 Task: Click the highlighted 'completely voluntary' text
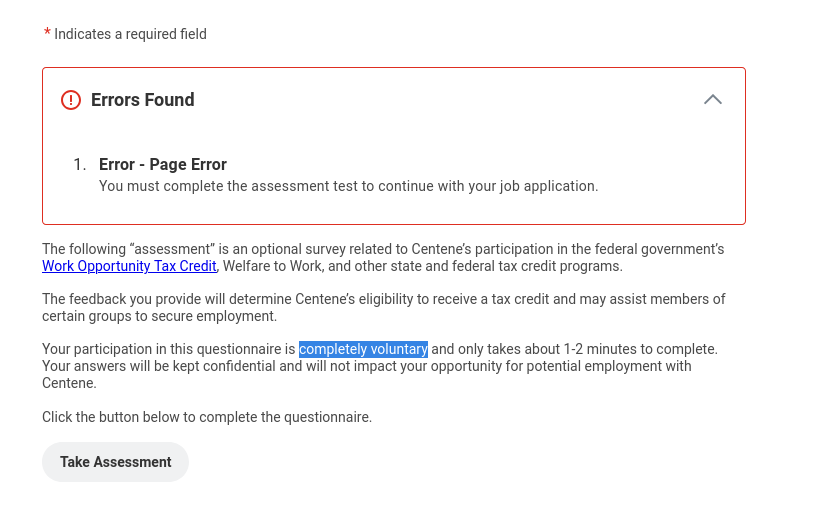(363, 349)
